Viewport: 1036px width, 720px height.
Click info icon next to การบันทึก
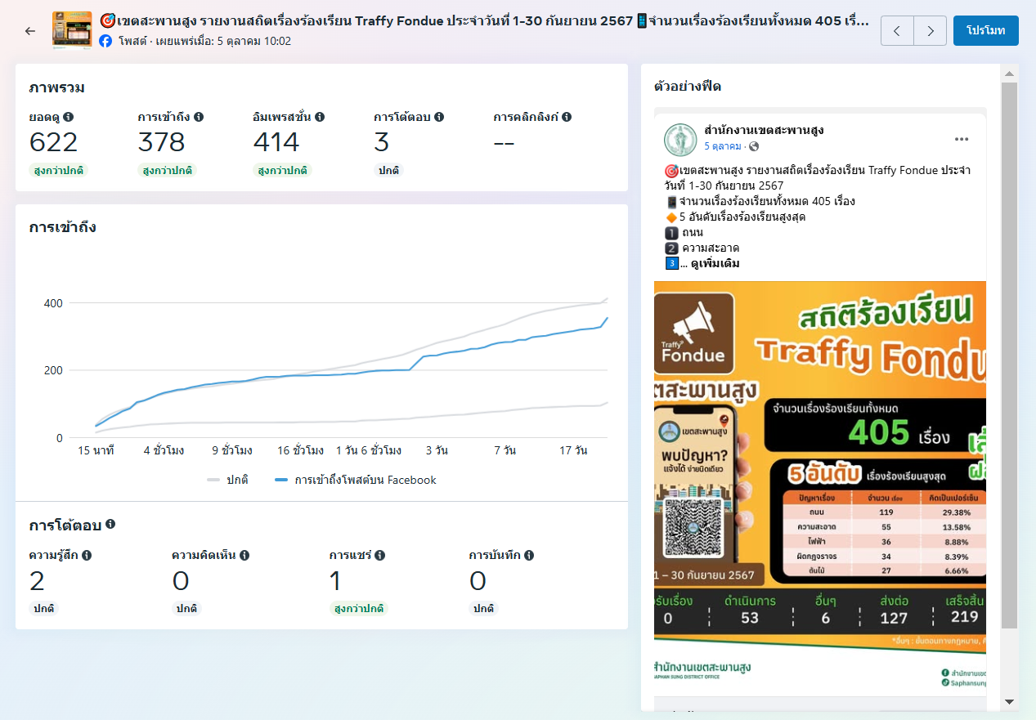point(529,555)
